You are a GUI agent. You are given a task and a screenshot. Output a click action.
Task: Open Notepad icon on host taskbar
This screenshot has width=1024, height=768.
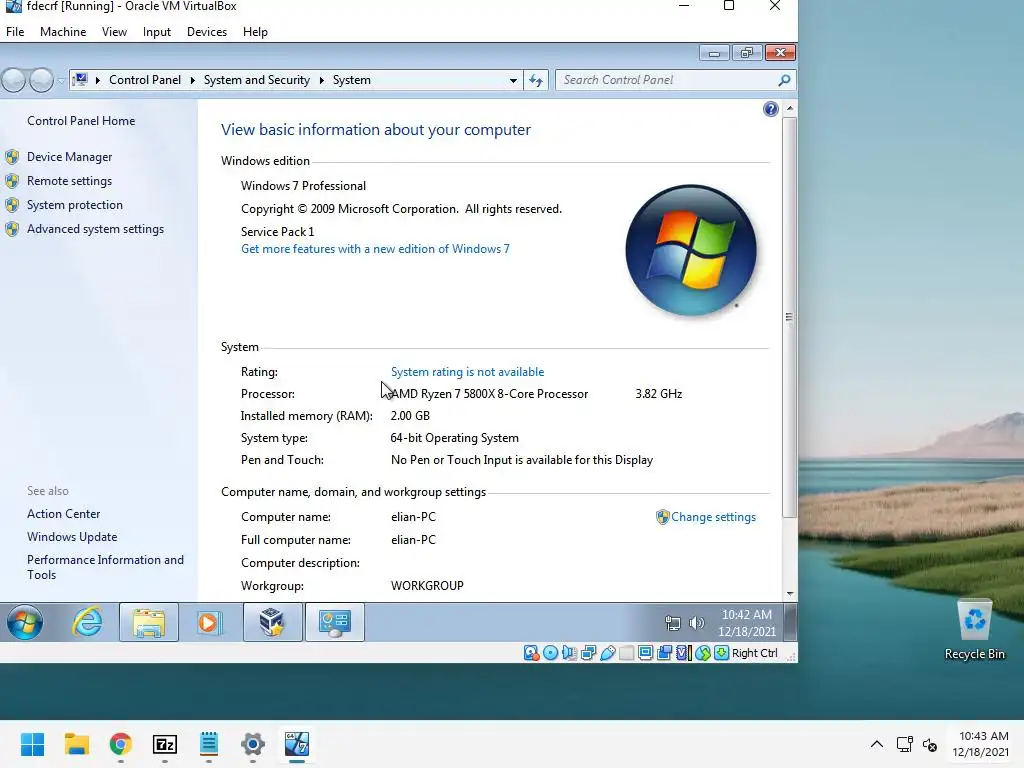[209, 744]
